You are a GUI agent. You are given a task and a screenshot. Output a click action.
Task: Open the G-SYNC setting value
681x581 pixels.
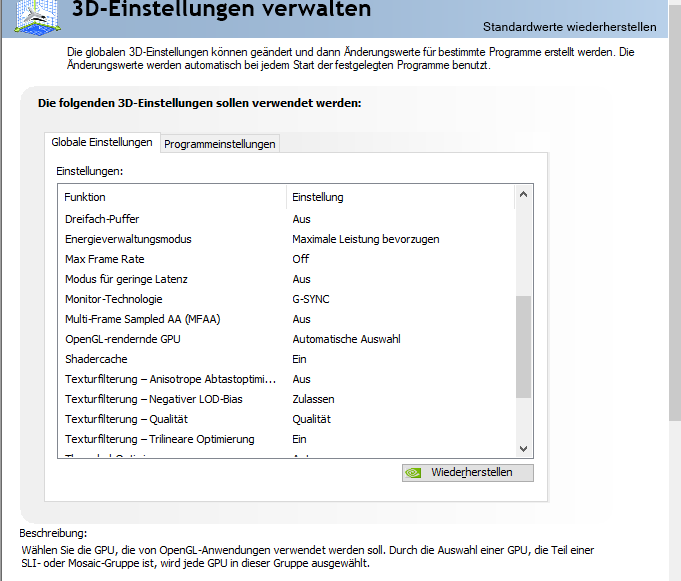click(x=311, y=299)
